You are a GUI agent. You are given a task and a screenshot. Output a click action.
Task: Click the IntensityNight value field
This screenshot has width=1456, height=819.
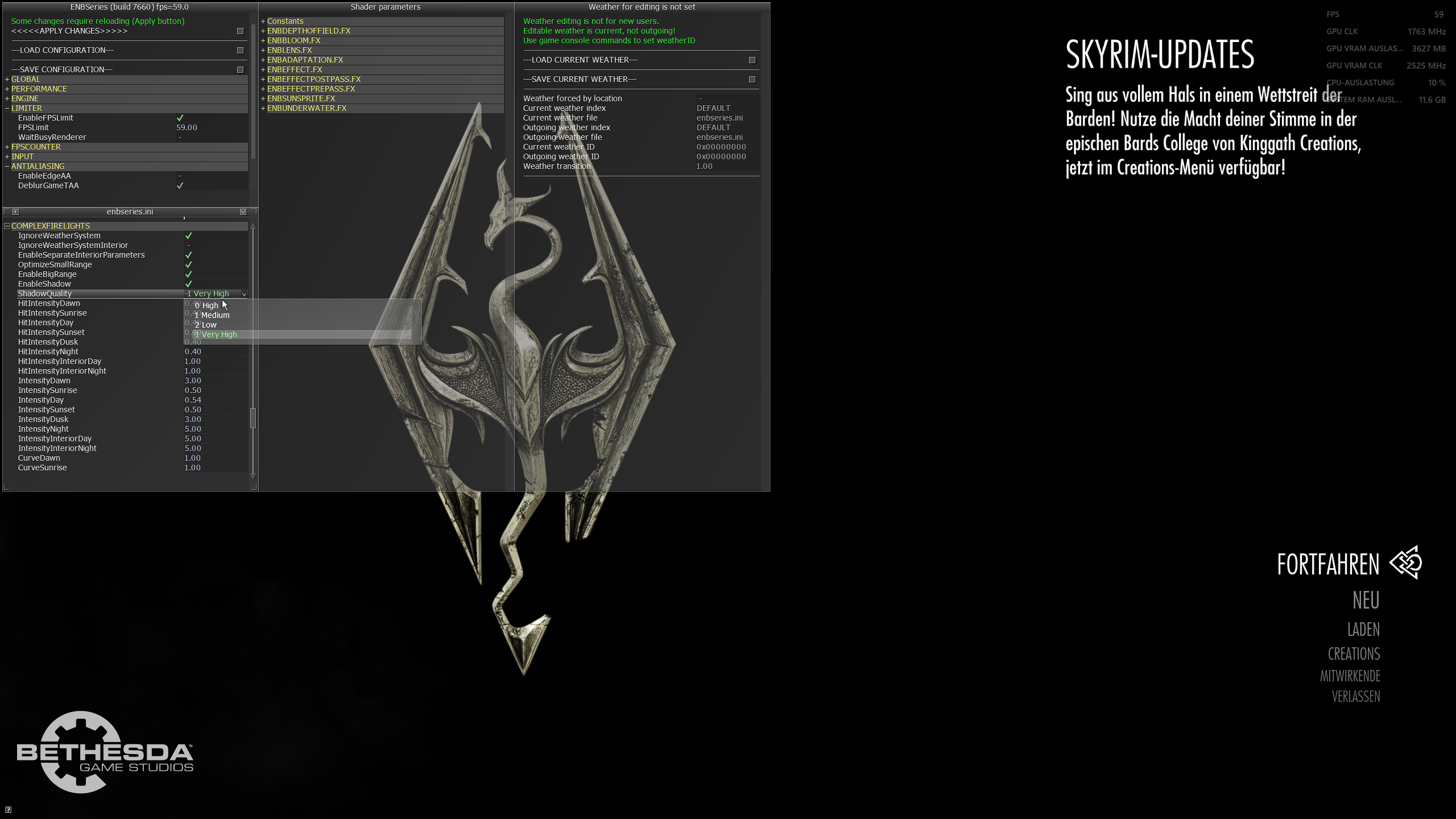coord(193,429)
